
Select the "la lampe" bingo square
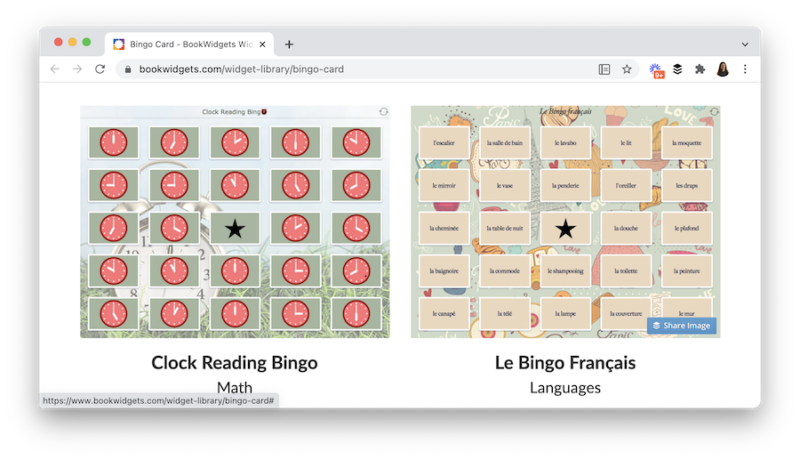(x=565, y=314)
